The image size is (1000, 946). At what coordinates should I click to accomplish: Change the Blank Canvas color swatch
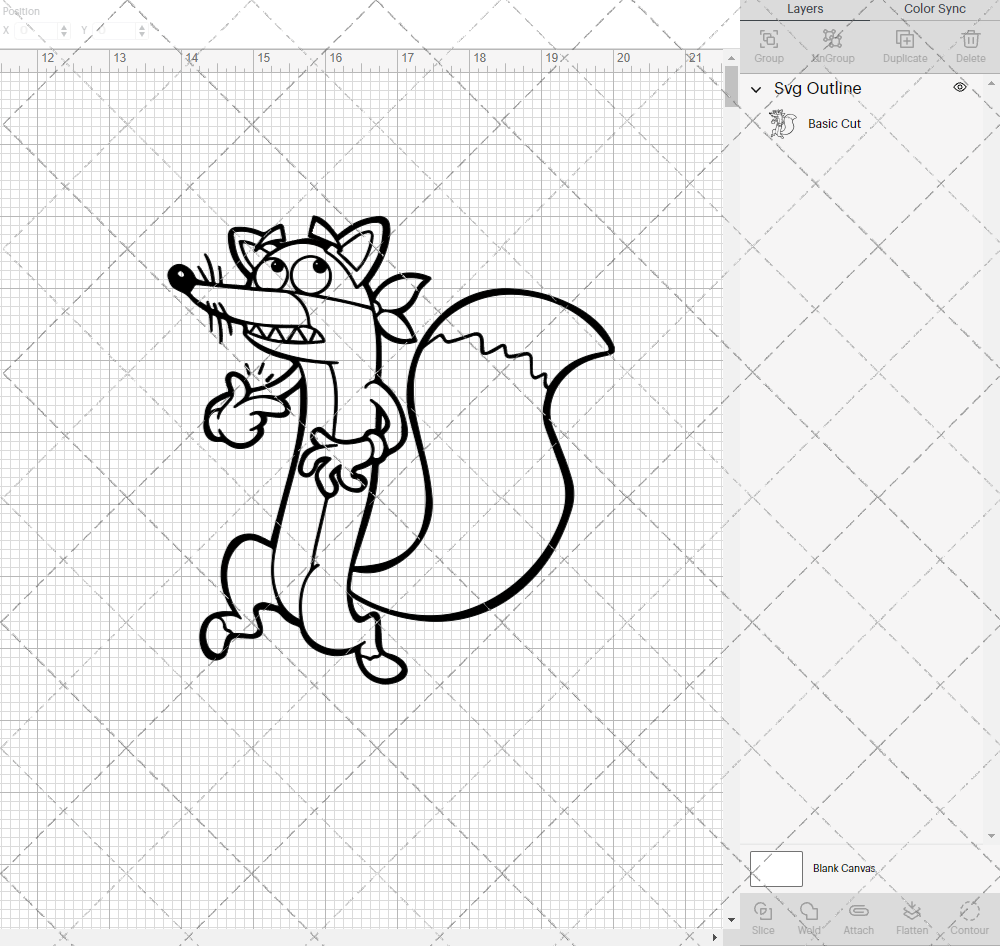click(776, 868)
